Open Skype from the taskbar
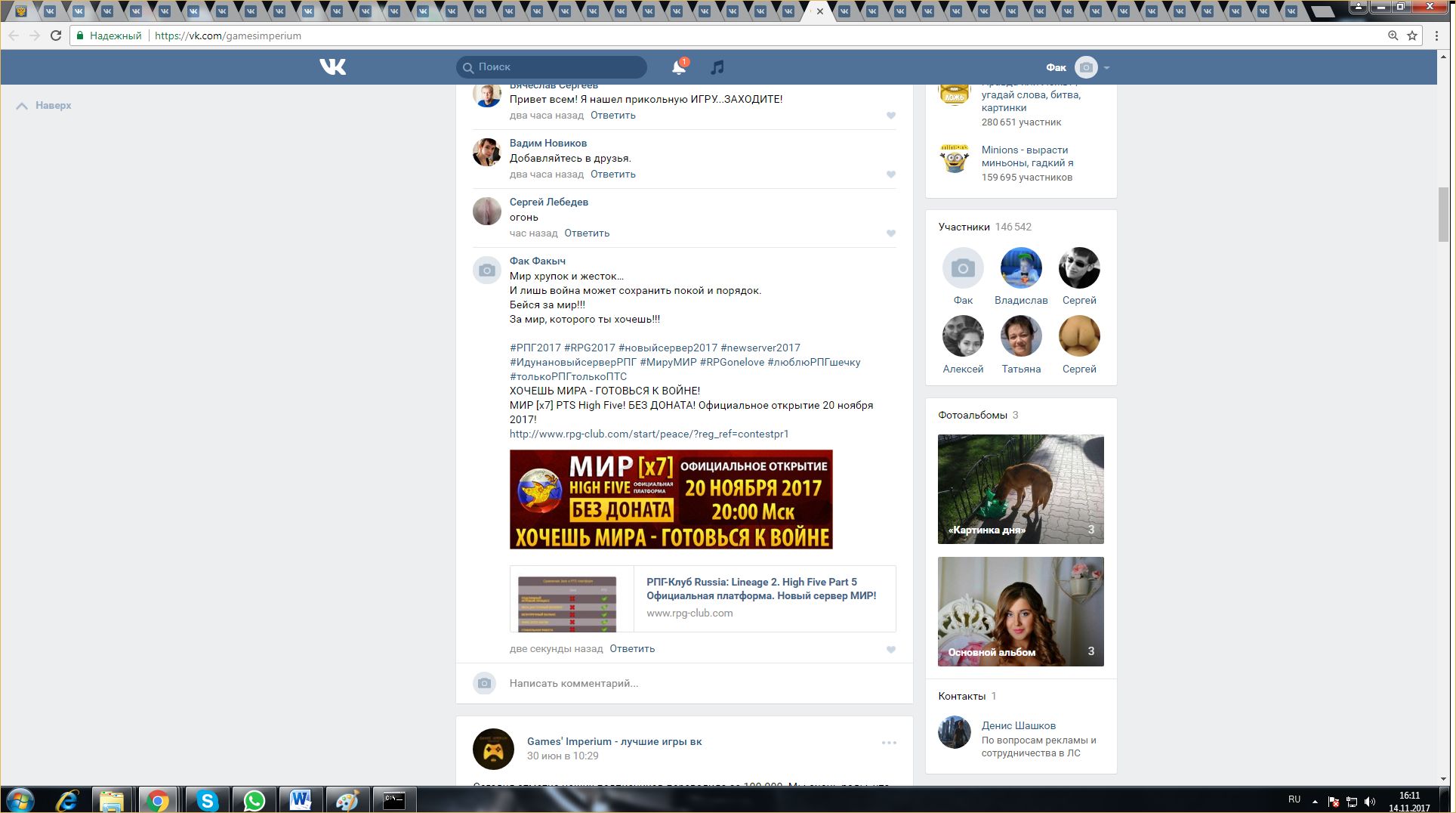The height and width of the screenshot is (813, 1456). 207,800
